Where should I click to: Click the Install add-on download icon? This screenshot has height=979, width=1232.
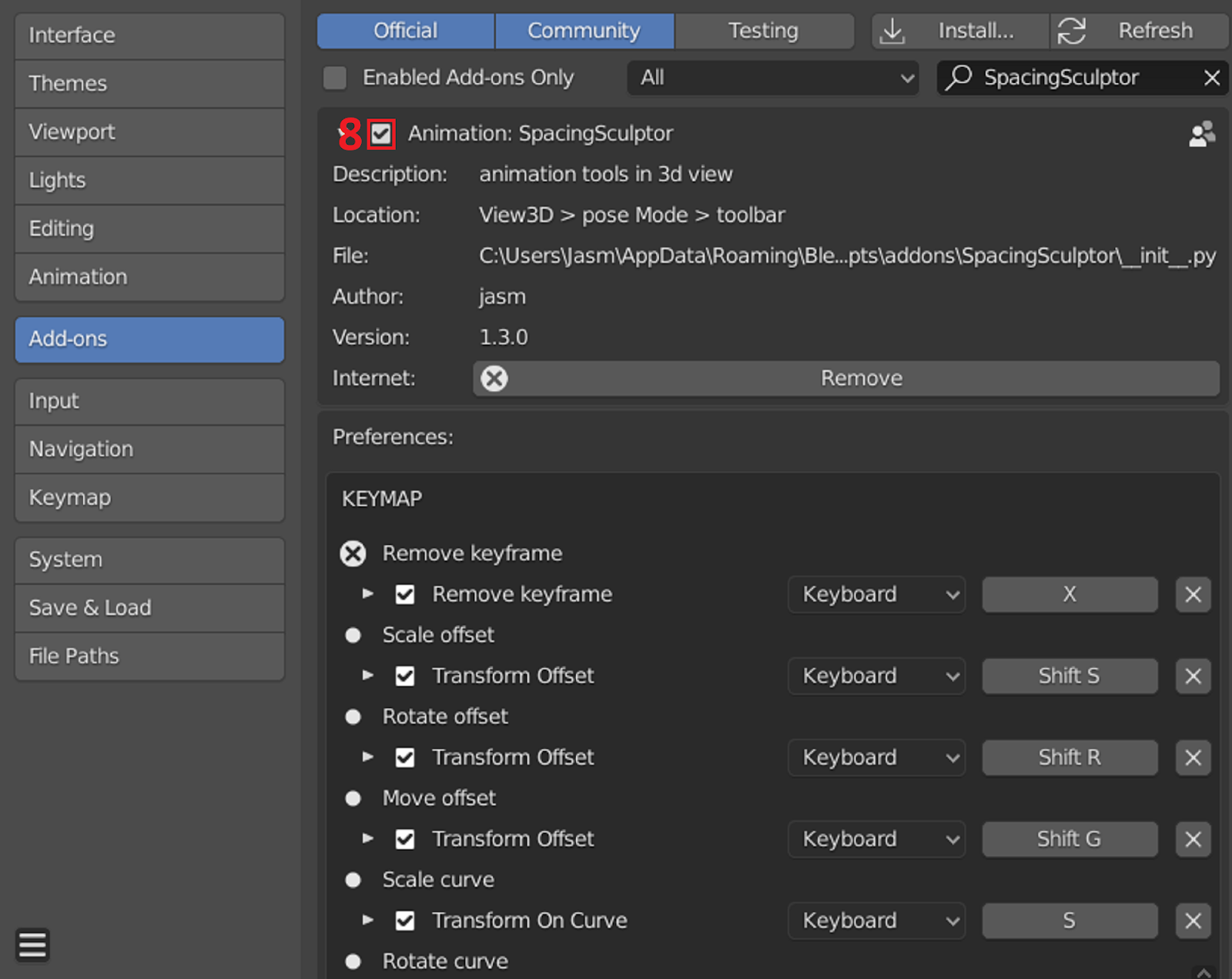point(892,31)
